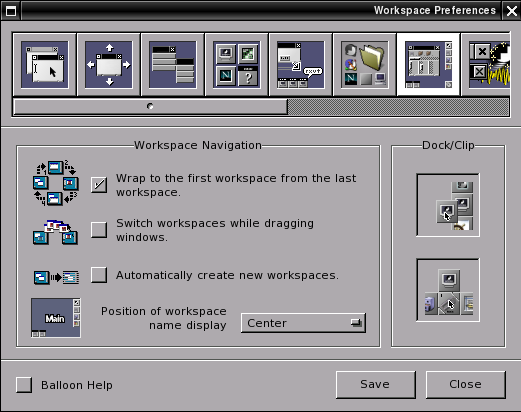Click the selected Workspace Preferences icon
The image size is (521, 412).
point(429,65)
